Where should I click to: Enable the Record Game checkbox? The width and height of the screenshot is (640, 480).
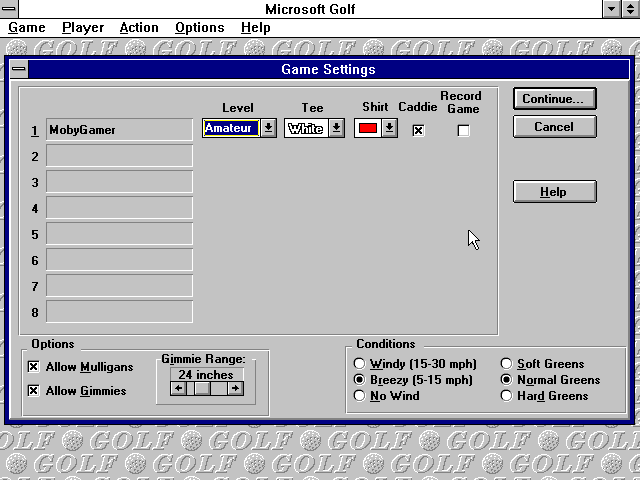click(x=463, y=130)
